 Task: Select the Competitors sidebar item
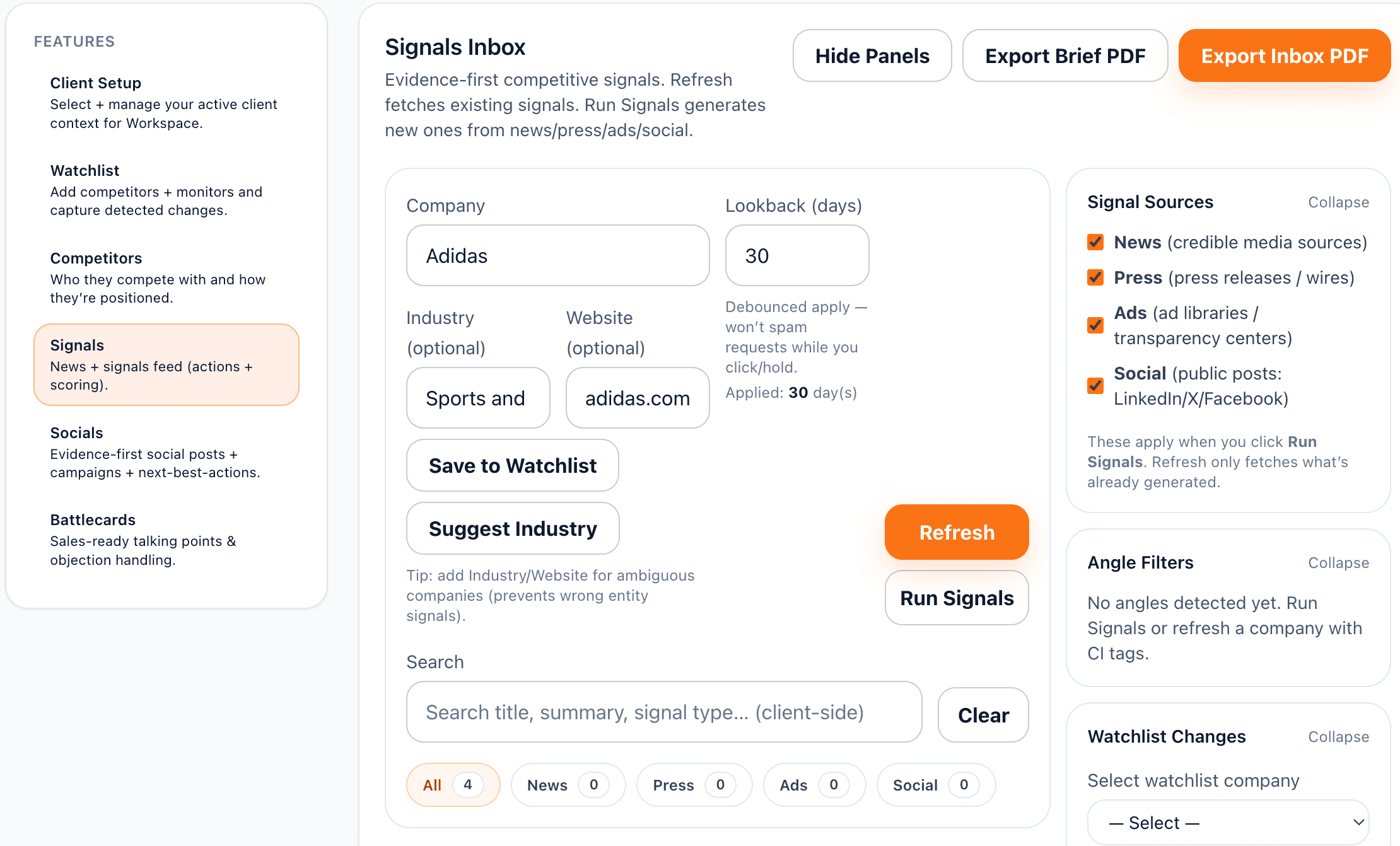coord(96,258)
